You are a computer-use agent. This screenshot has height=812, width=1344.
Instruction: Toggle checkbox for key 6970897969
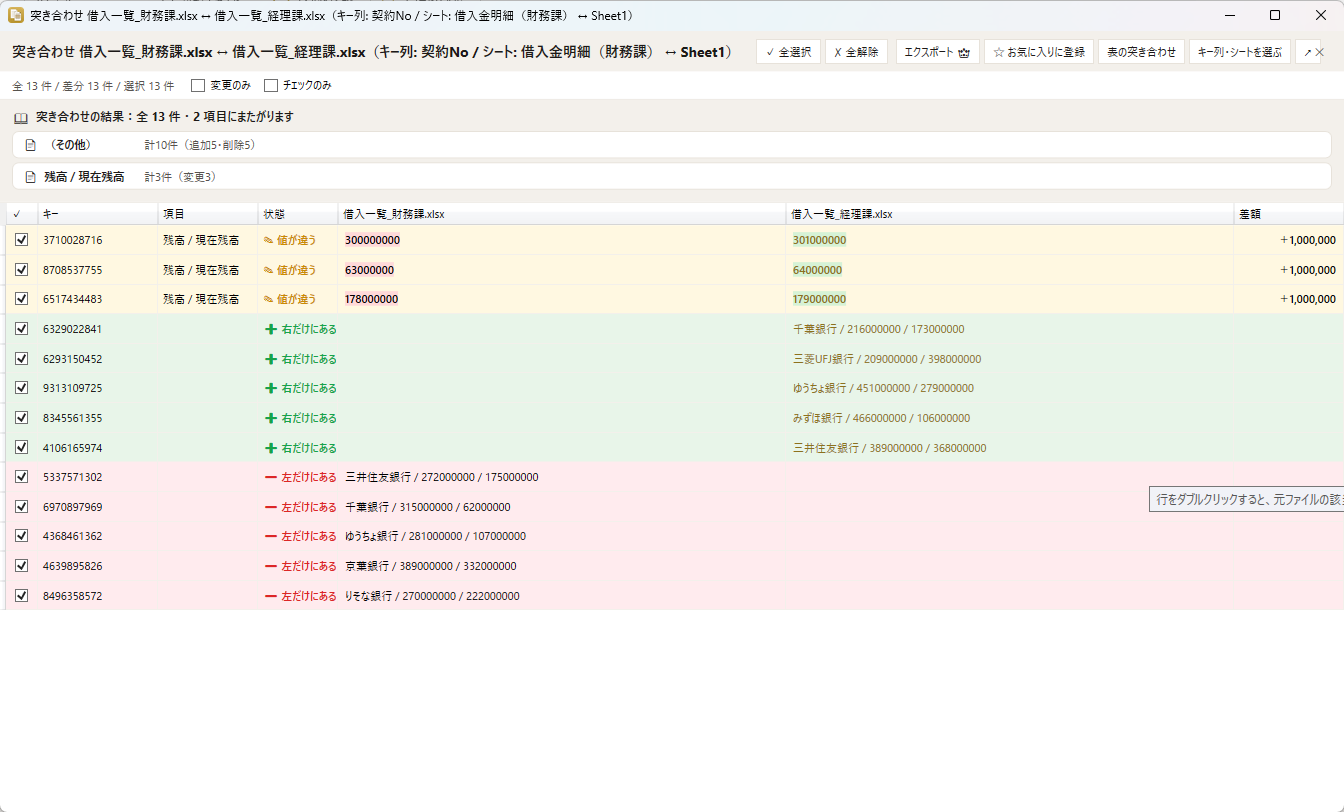(x=22, y=507)
